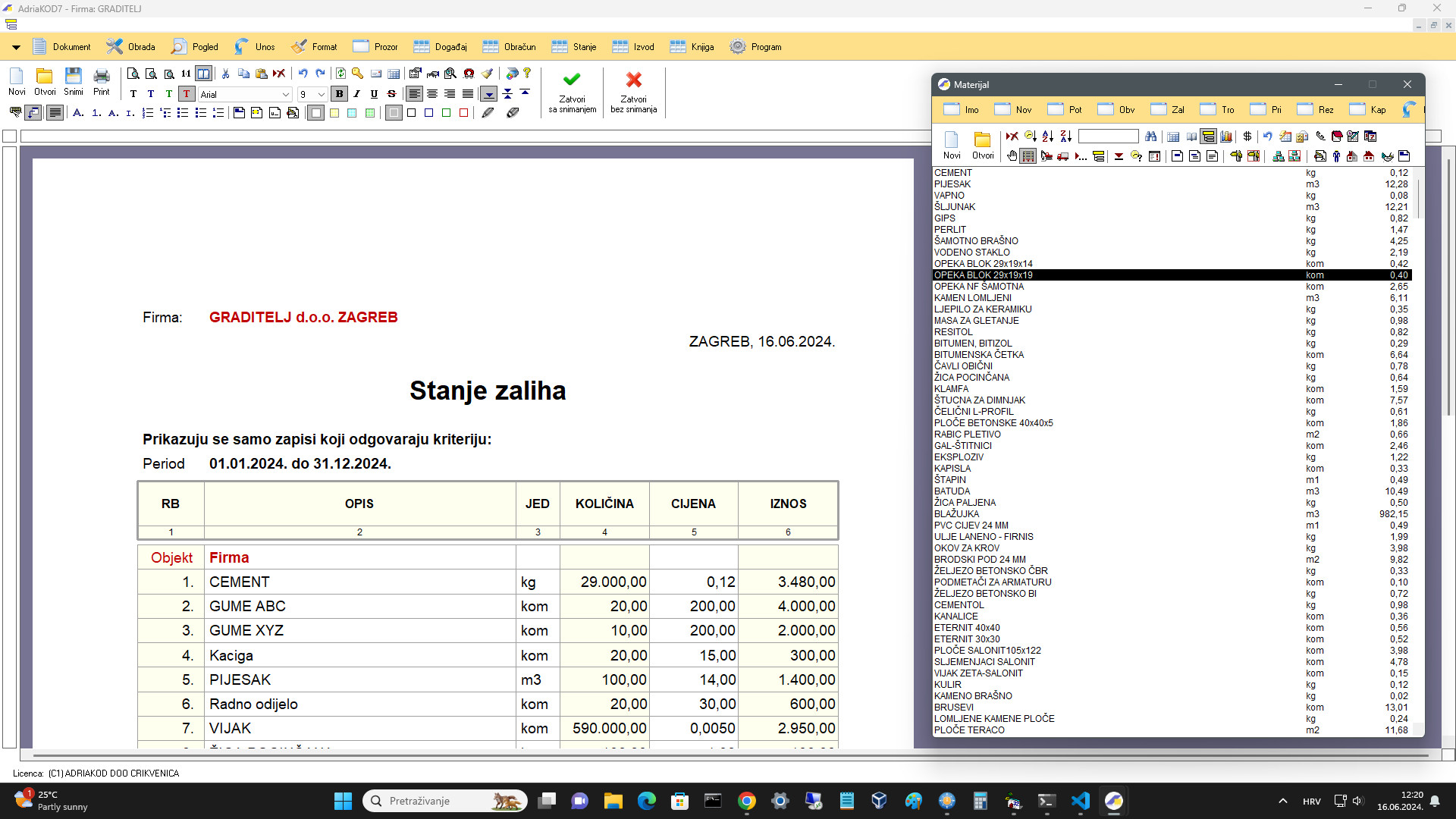The height and width of the screenshot is (819, 1456).
Task: Toggle strikethrough formatting
Action: (x=391, y=94)
